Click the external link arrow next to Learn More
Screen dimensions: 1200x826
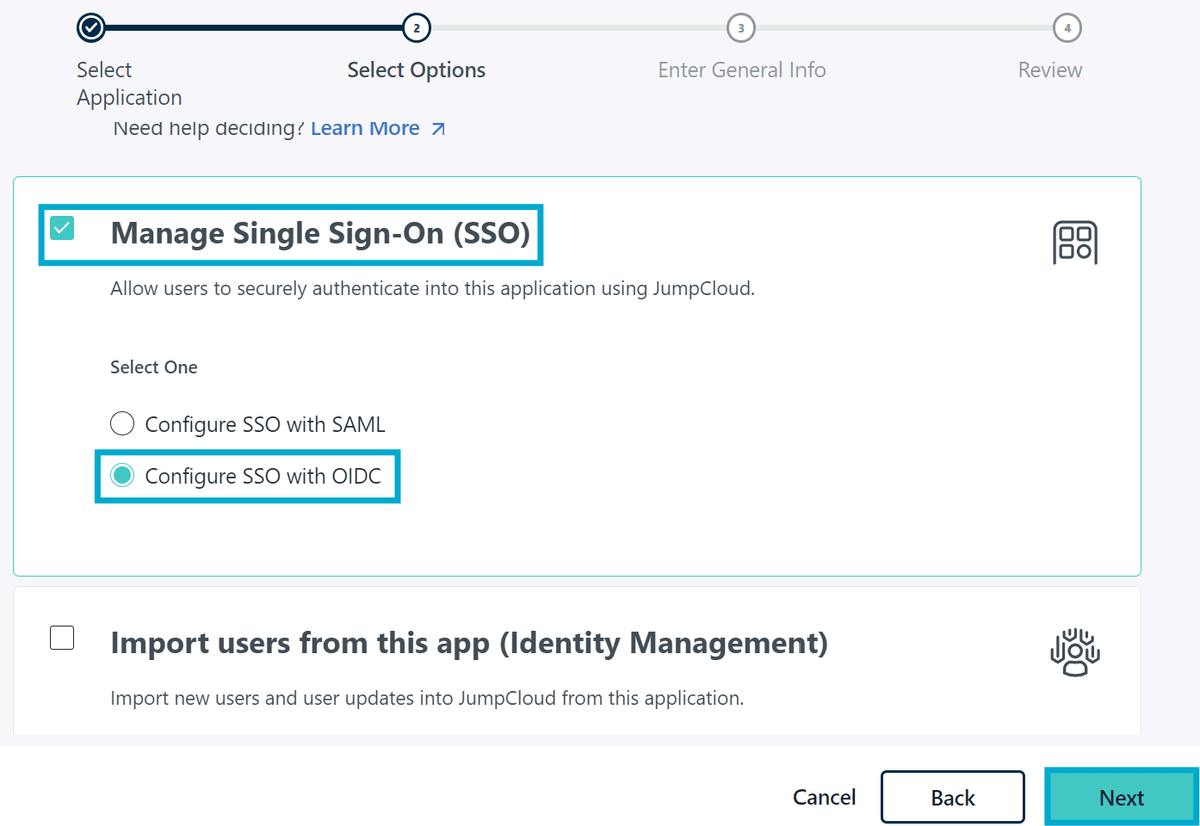click(438, 128)
